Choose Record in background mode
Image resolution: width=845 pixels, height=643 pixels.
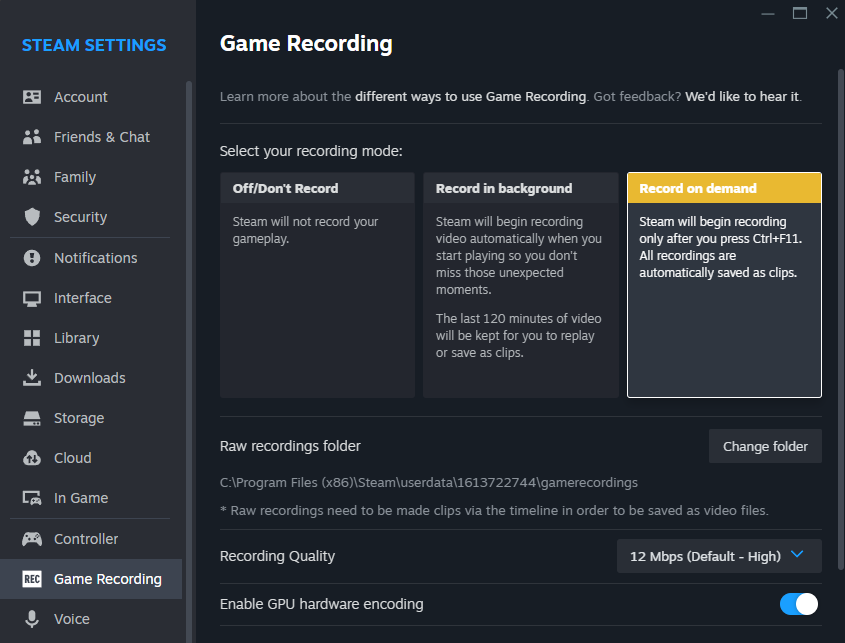[x=520, y=285]
